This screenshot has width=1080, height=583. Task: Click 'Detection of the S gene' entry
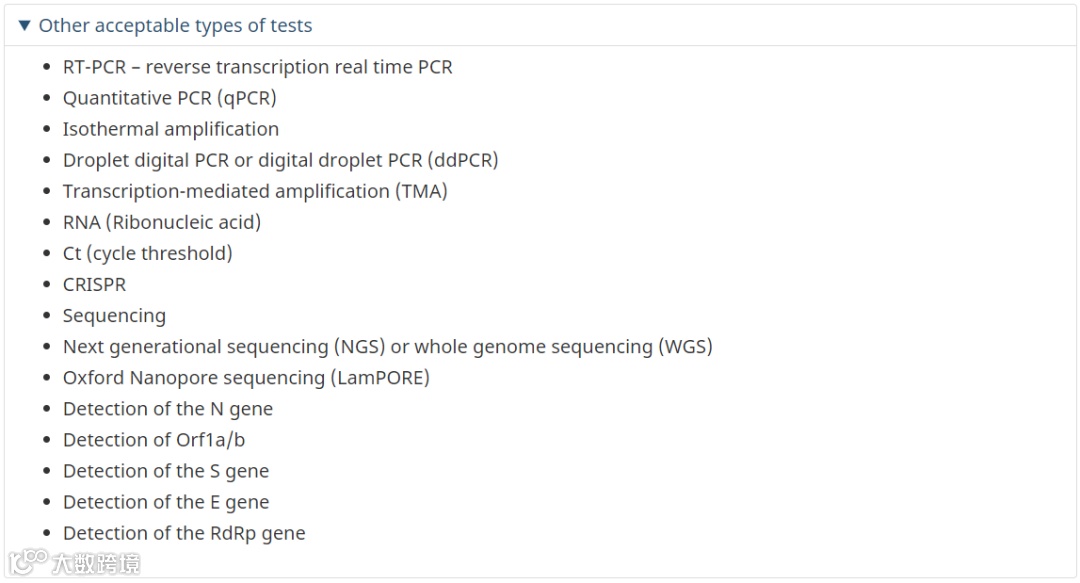(x=165, y=471)
